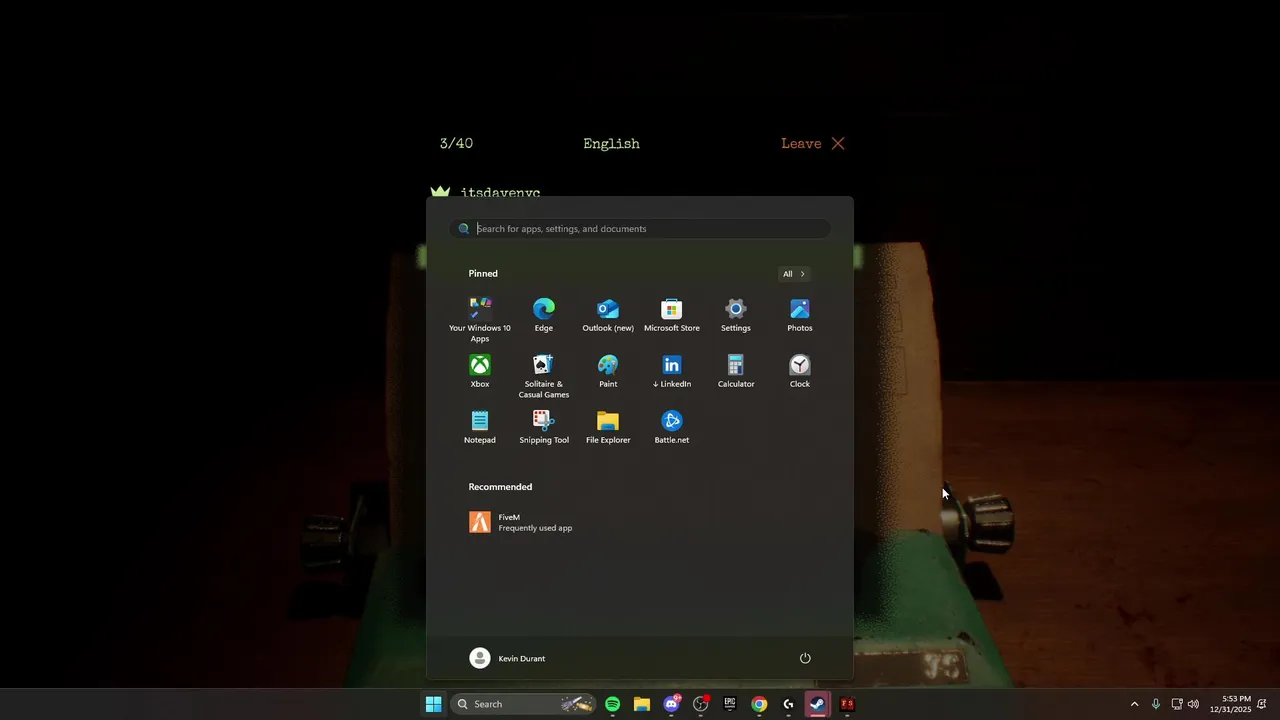Click the Start menu power button
Viewport: 1280px width, 720px height.
(805, 658)
